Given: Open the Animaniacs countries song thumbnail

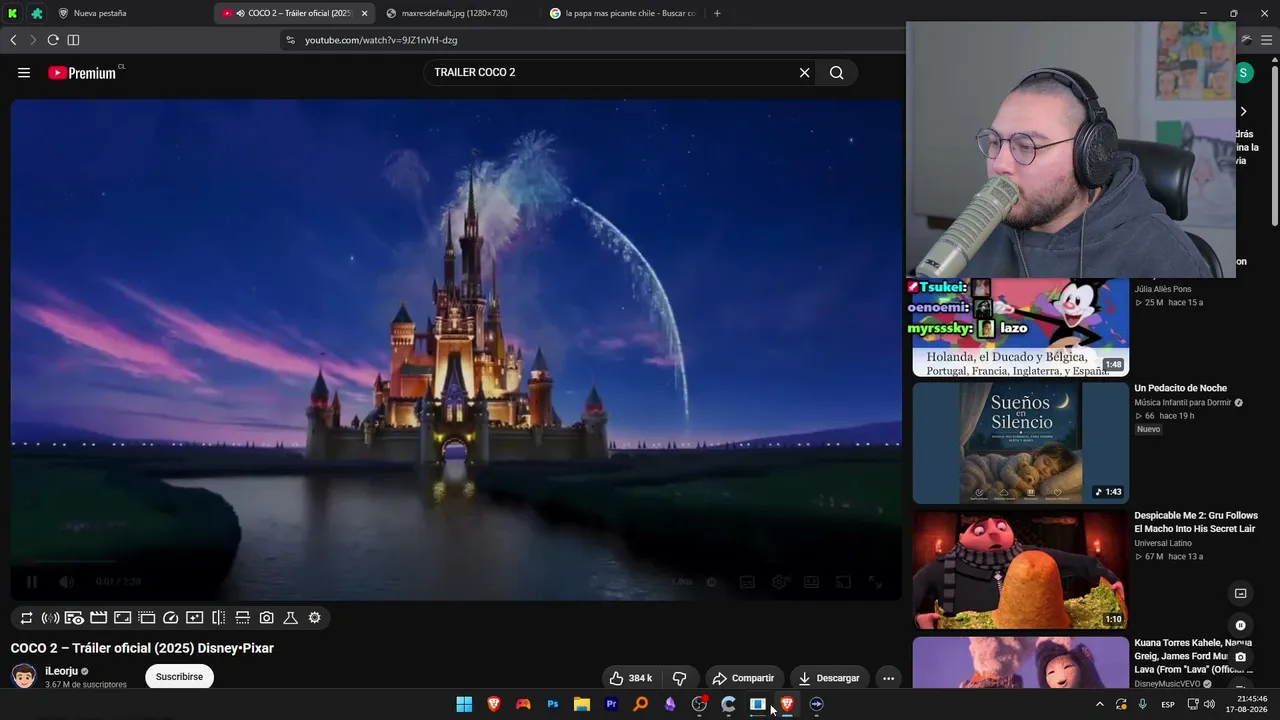Looking at the screenshot, I should coord(1020,327).
